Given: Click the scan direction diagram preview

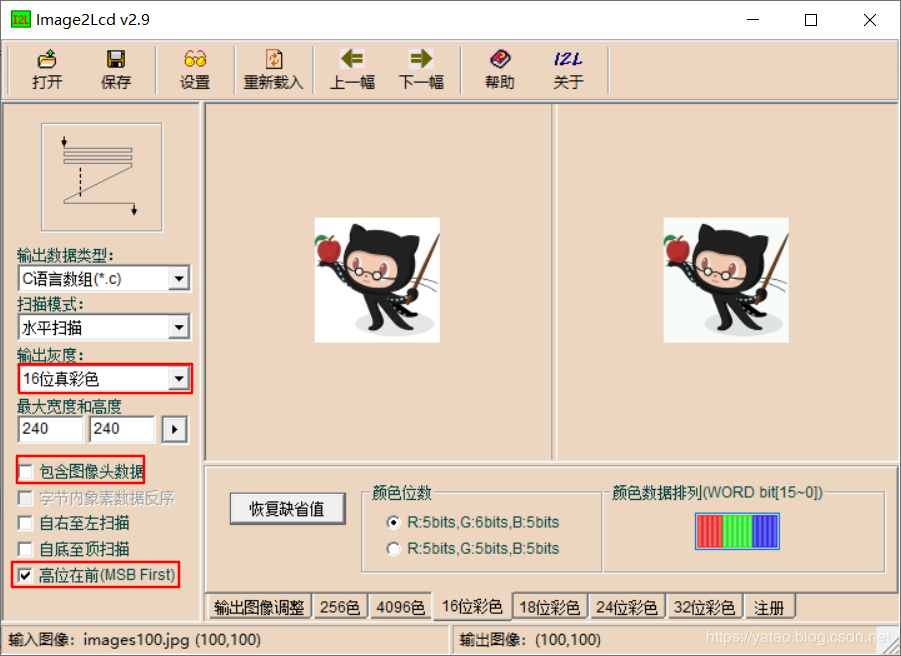Looking at the screenshot, I should tap(102, 177).
